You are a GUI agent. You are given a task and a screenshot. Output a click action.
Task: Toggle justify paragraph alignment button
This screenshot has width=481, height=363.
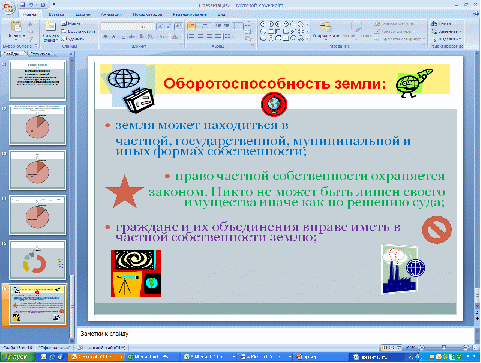(218, 36)
